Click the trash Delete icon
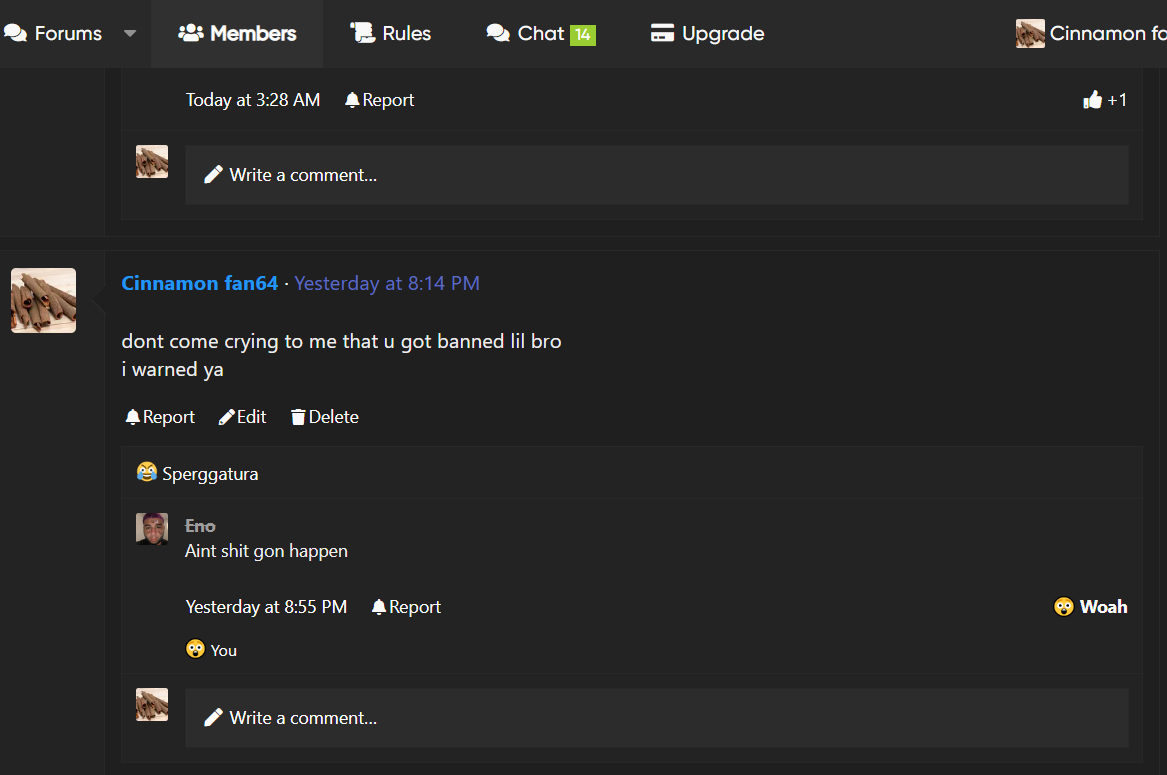Viewport: 1167px width, 775px height. (x=299, y=417)
